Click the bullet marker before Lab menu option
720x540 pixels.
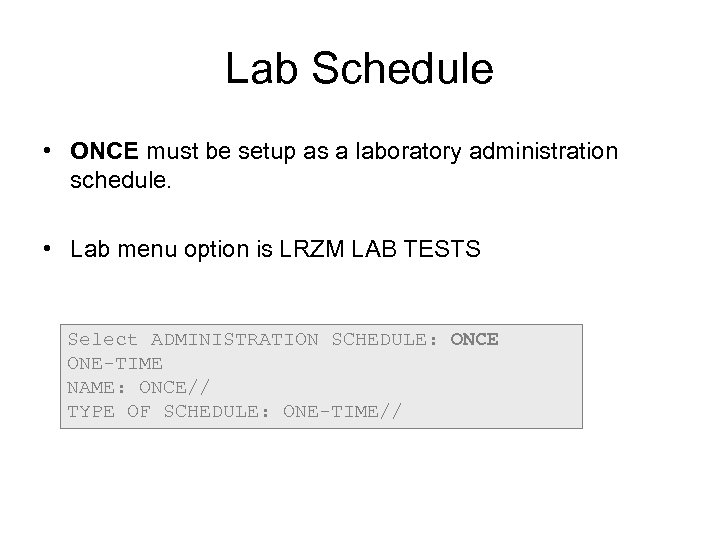click(x=49, y=249)
